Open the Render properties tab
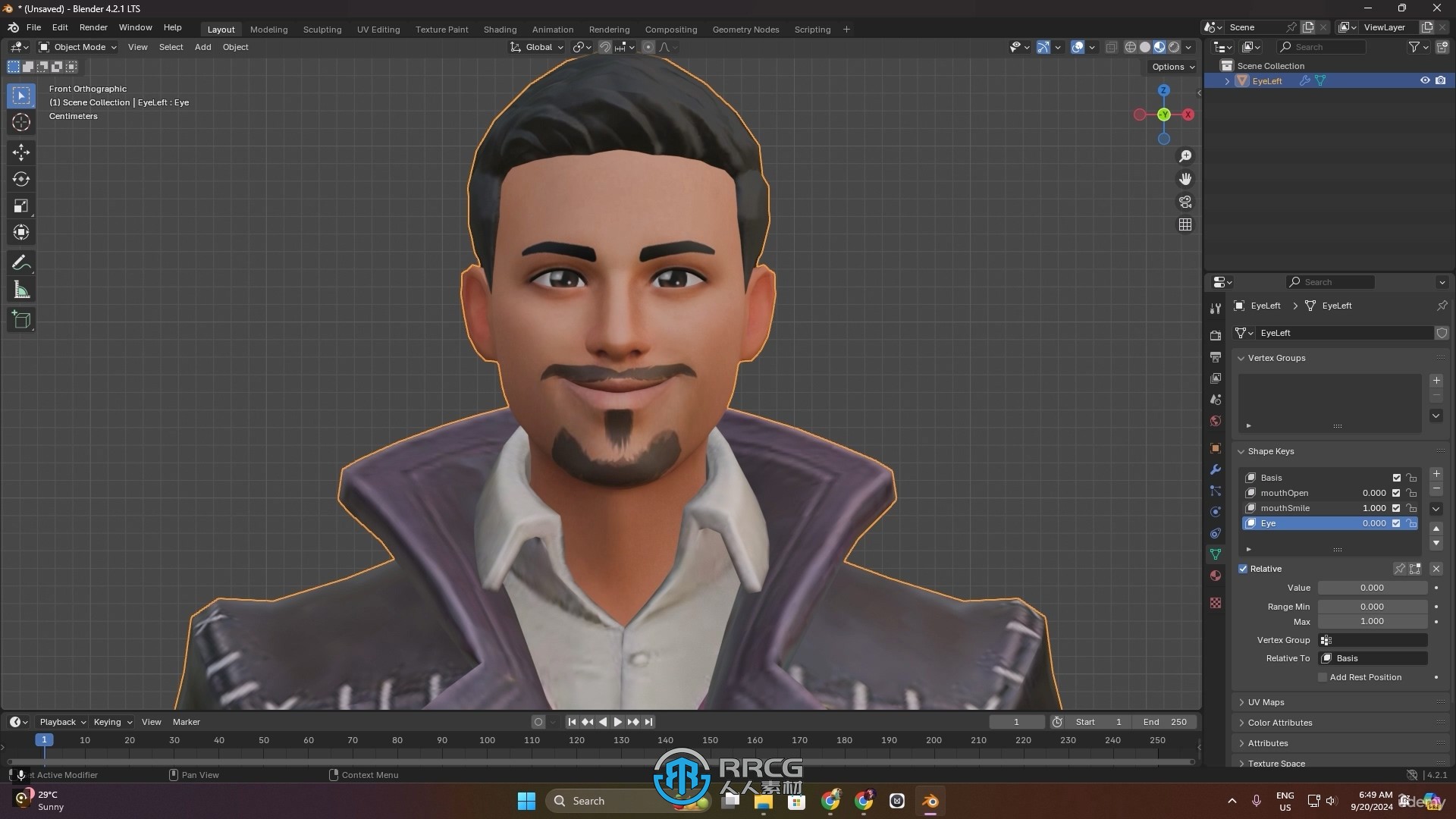1456x819 pixels. coord(1216,335)
